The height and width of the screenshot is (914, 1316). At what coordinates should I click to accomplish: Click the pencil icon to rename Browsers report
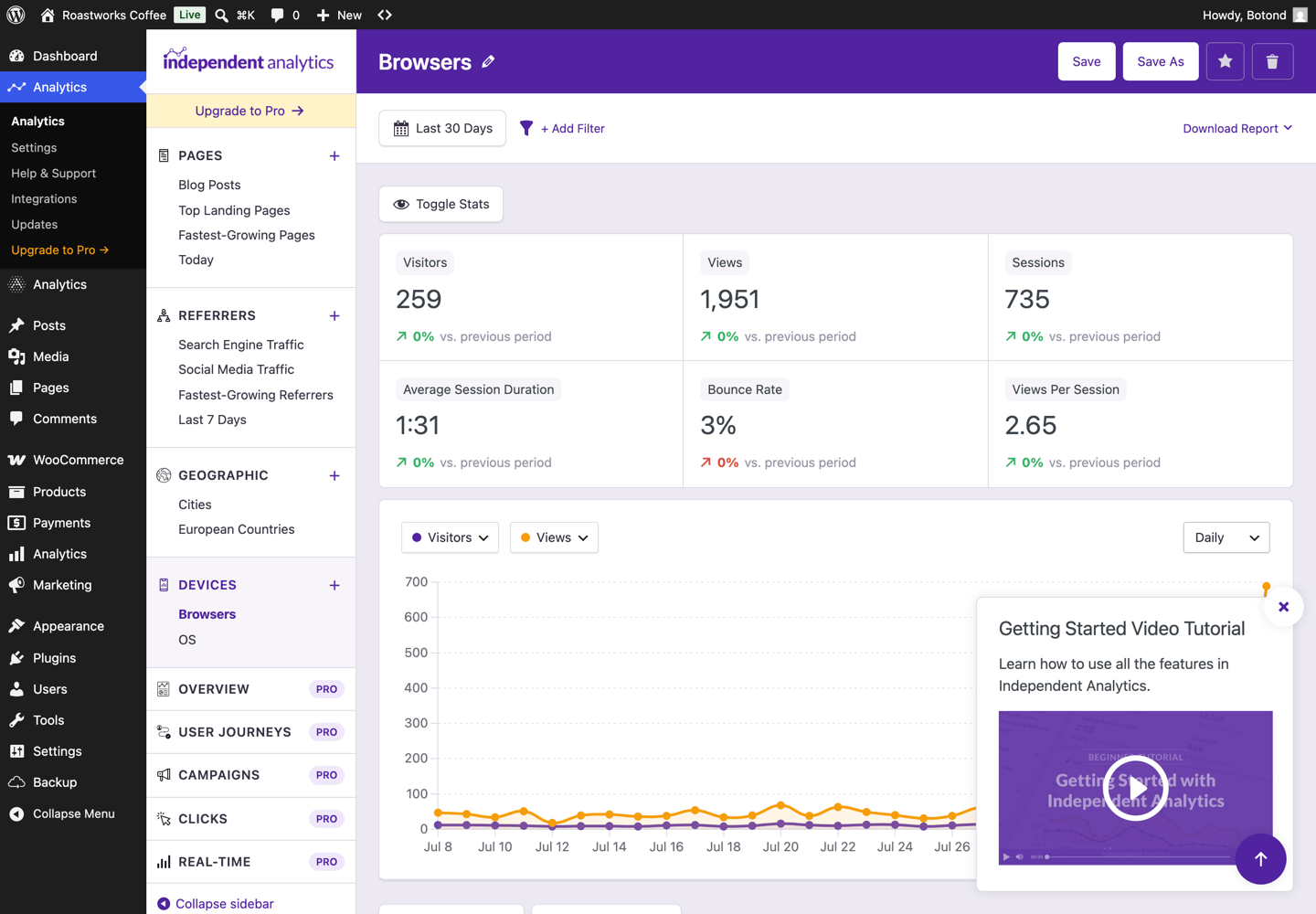coord(489,61)
